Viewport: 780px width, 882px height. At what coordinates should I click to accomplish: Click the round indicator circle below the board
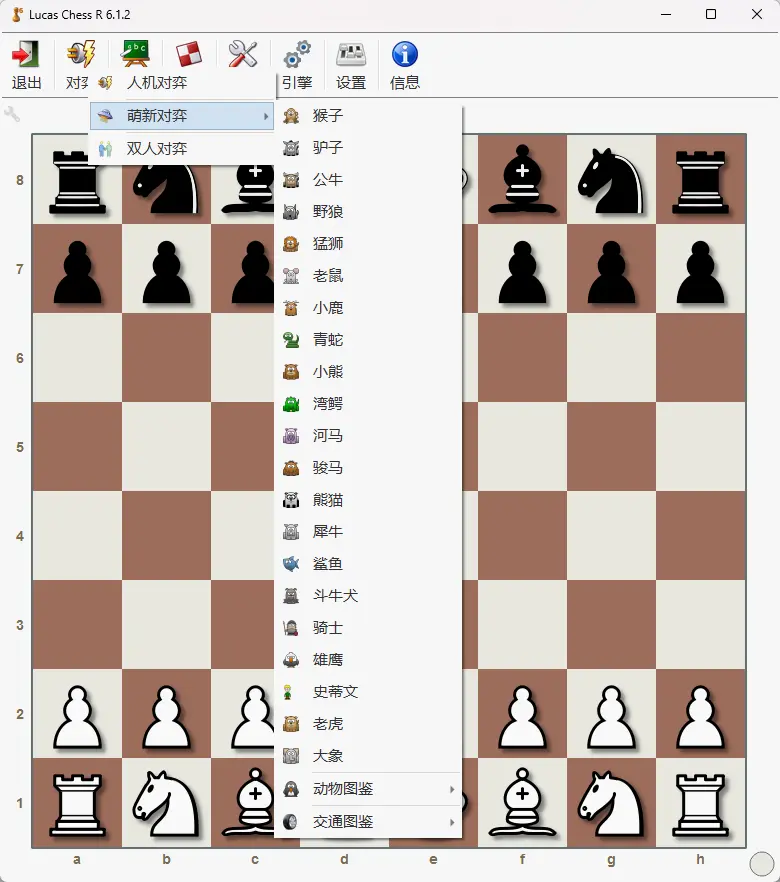point(762,864)
